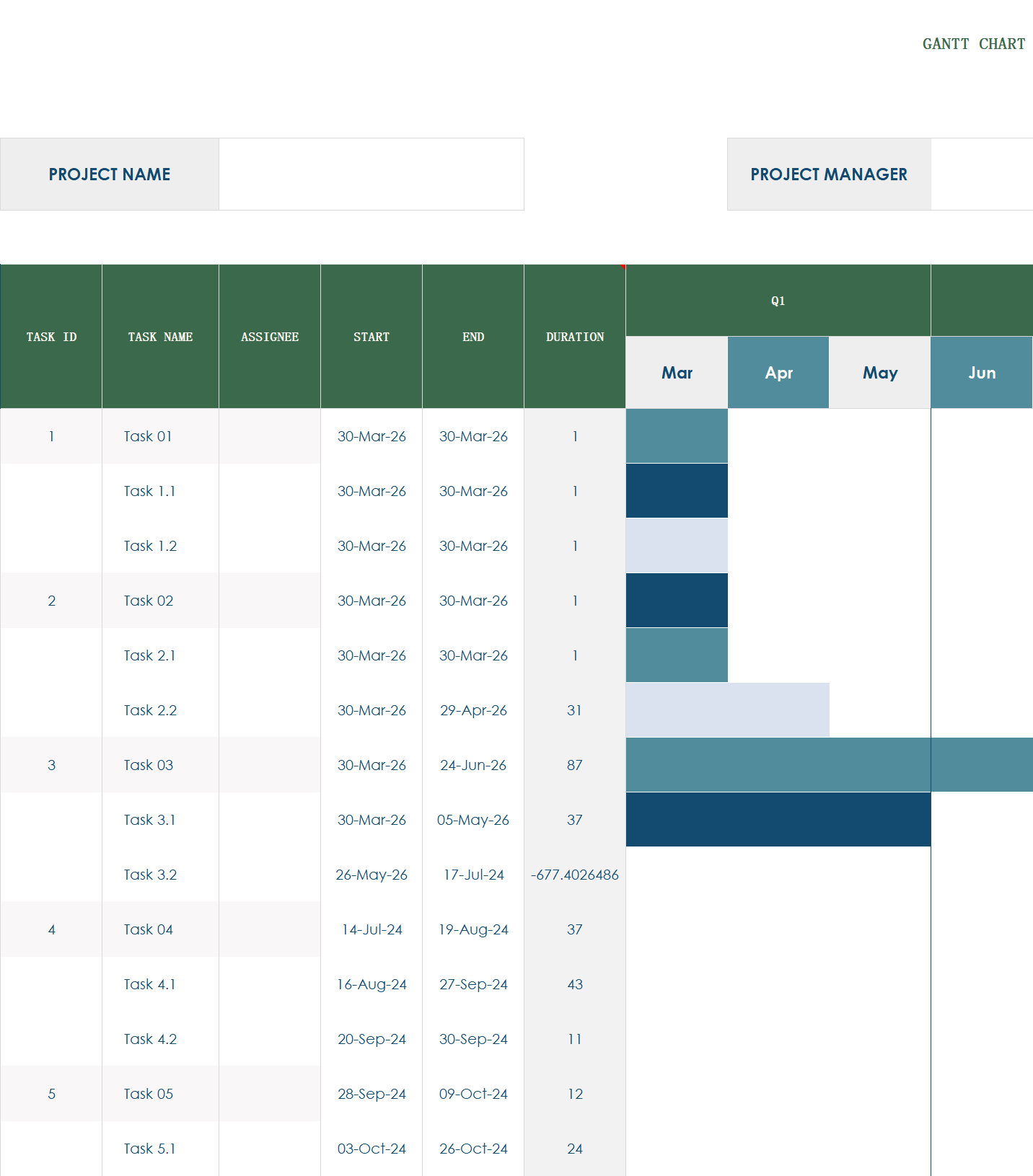Click the duration value 43 for Task 4.1
This screenshot has height=1176, width=1033.
click(575, 984)
